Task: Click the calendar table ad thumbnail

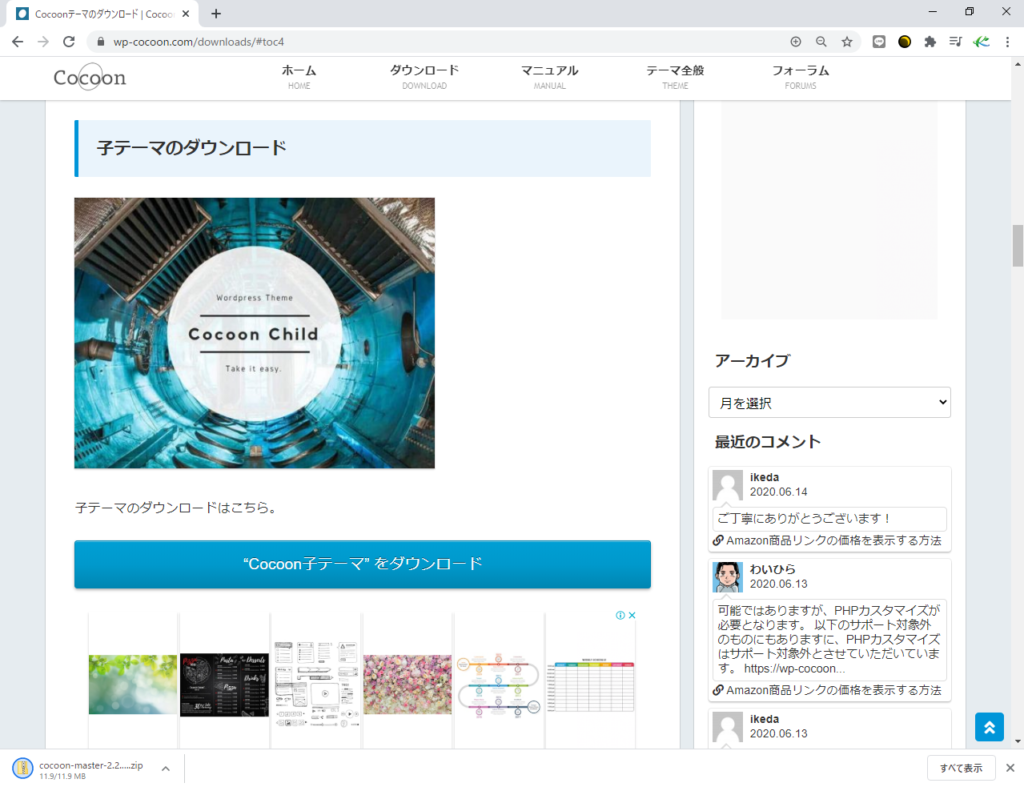Action: coord(590,686)
